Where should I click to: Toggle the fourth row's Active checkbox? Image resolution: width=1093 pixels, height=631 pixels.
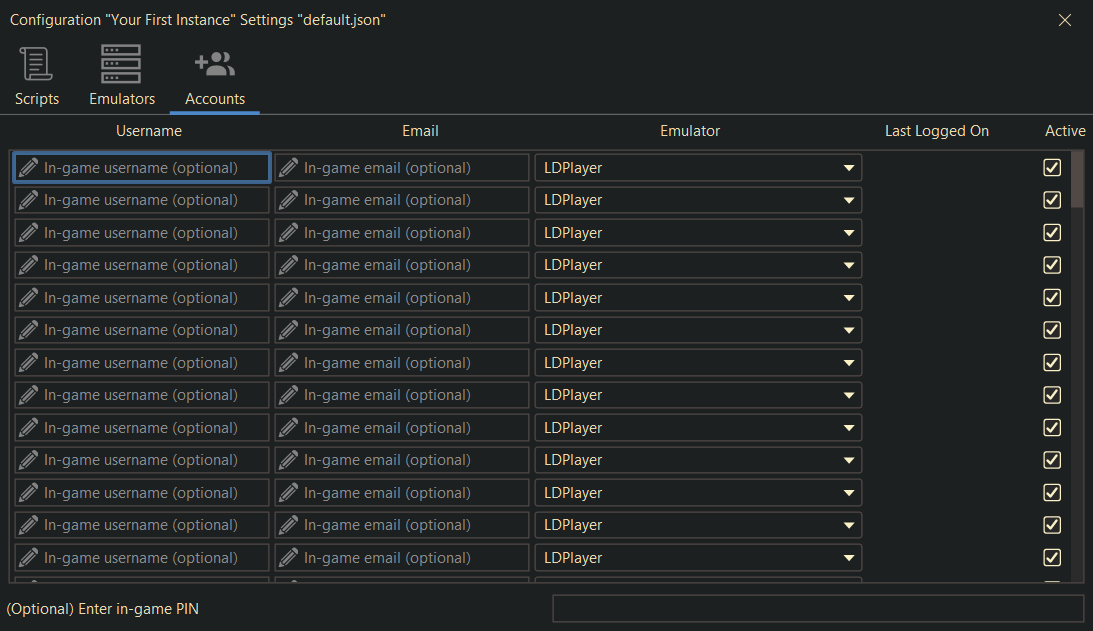(1052, 265)
